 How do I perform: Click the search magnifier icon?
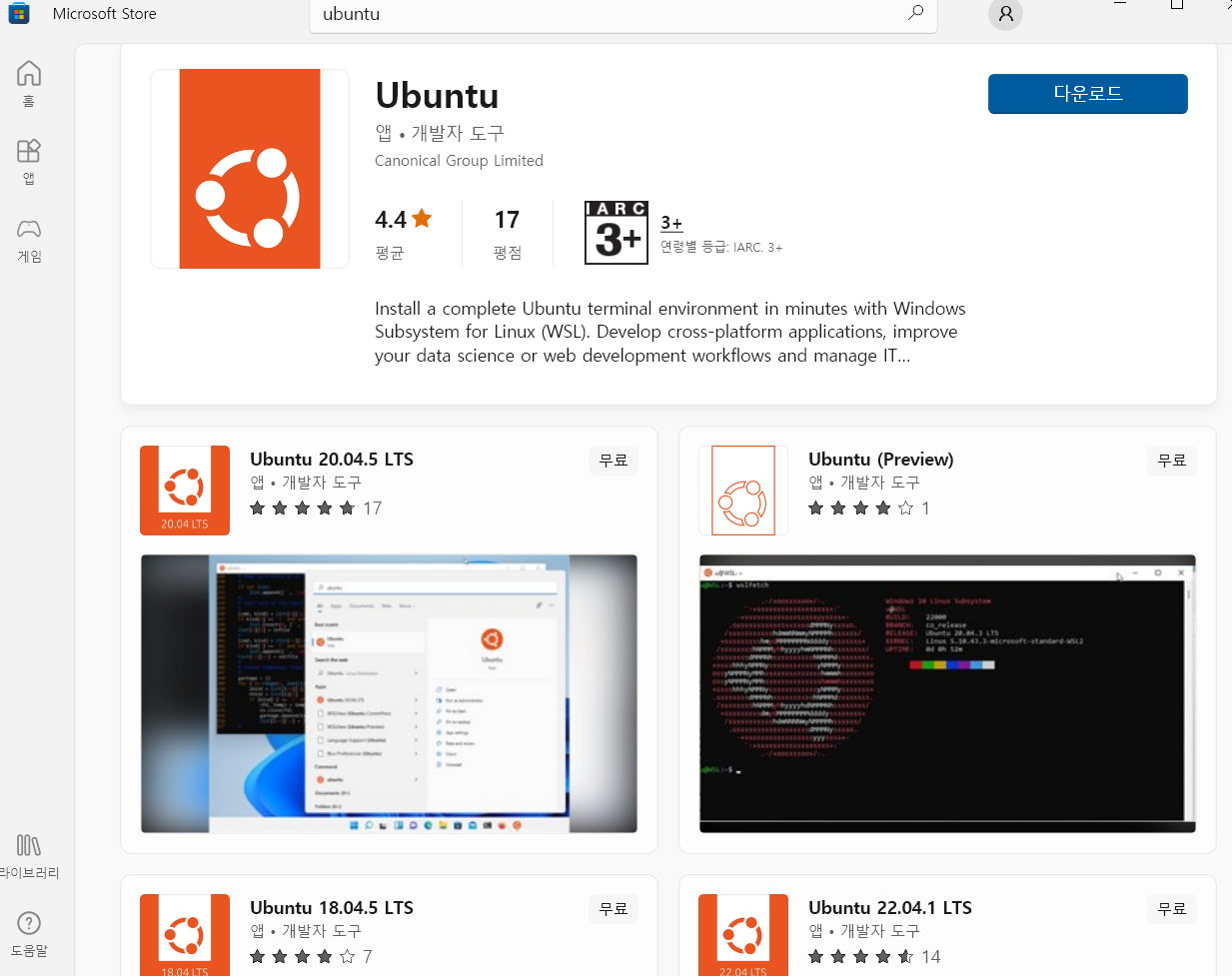point(915,13)
